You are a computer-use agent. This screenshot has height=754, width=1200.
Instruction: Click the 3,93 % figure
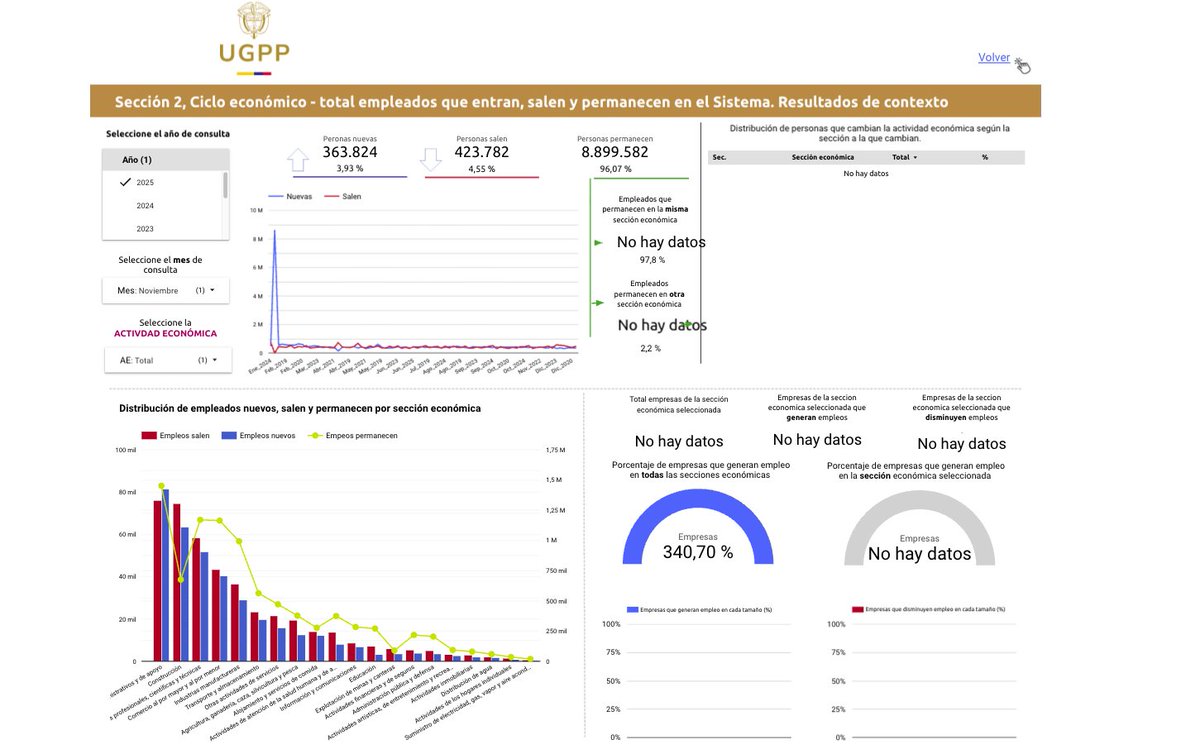(350, 169)
